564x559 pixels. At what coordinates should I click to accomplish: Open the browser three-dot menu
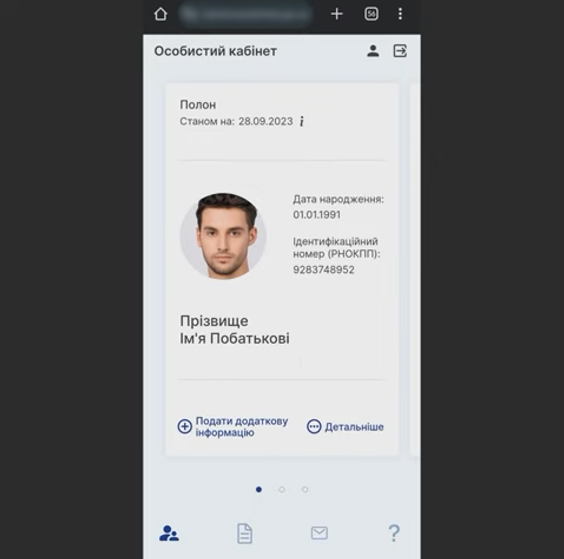(x=400, y=14)
